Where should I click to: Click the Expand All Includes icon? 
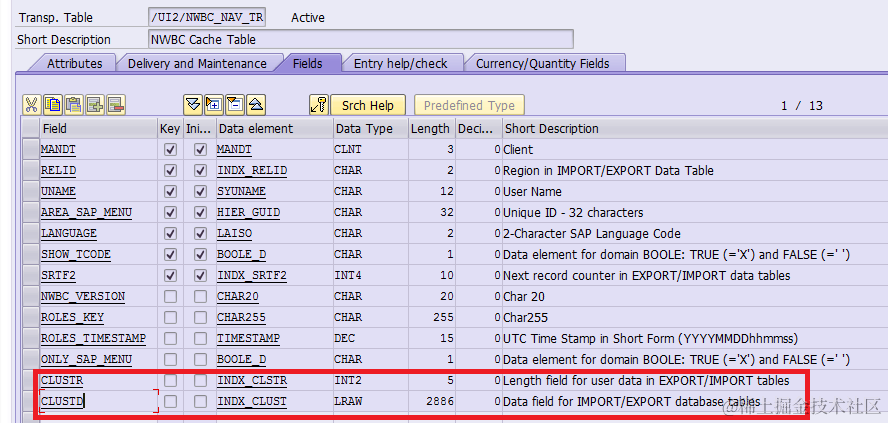(193, 105)
